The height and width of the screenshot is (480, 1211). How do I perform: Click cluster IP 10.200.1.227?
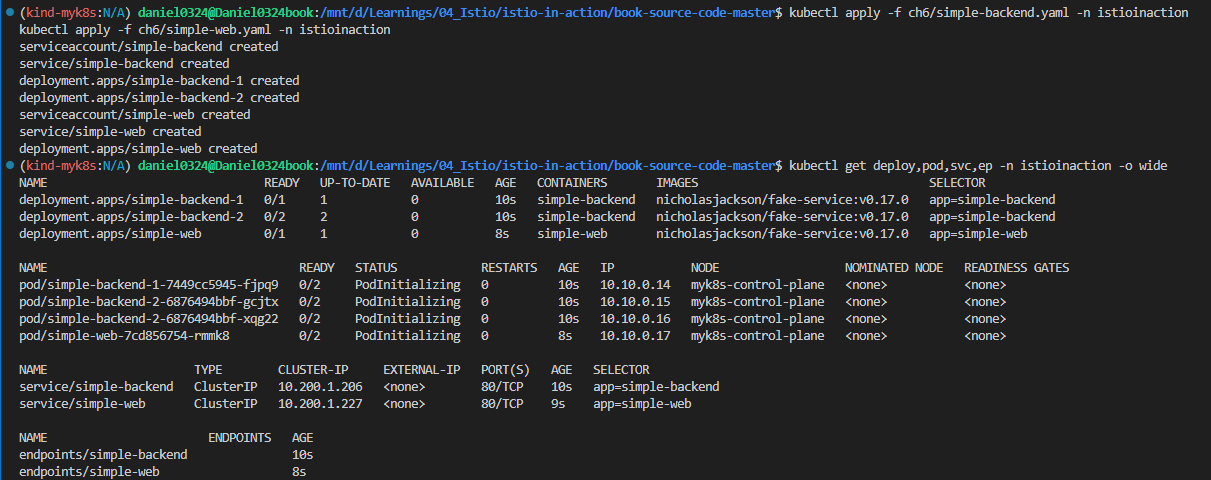point(320,404)
